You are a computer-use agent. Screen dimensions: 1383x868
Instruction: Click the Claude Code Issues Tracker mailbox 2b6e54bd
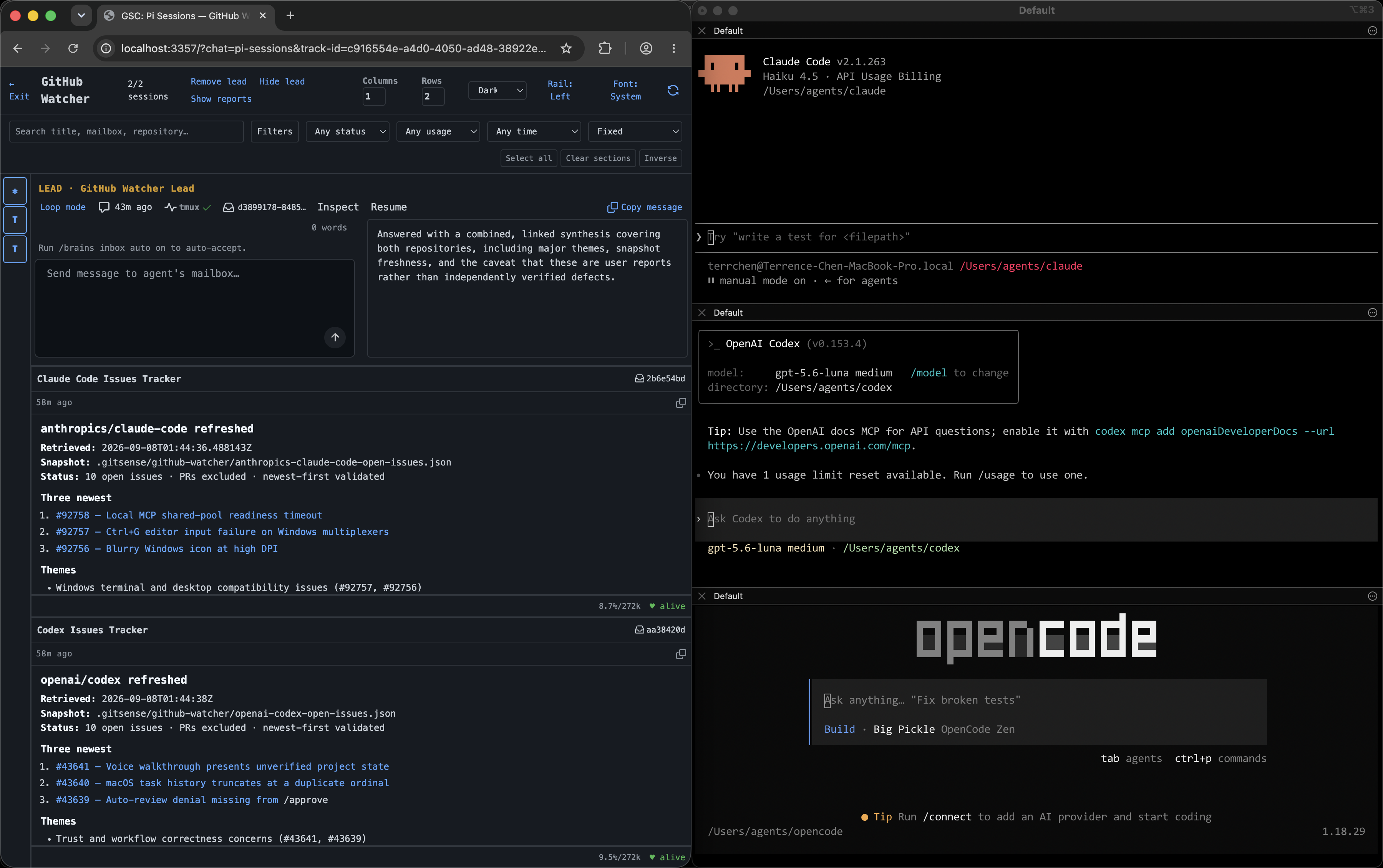(x=660, y=379)
